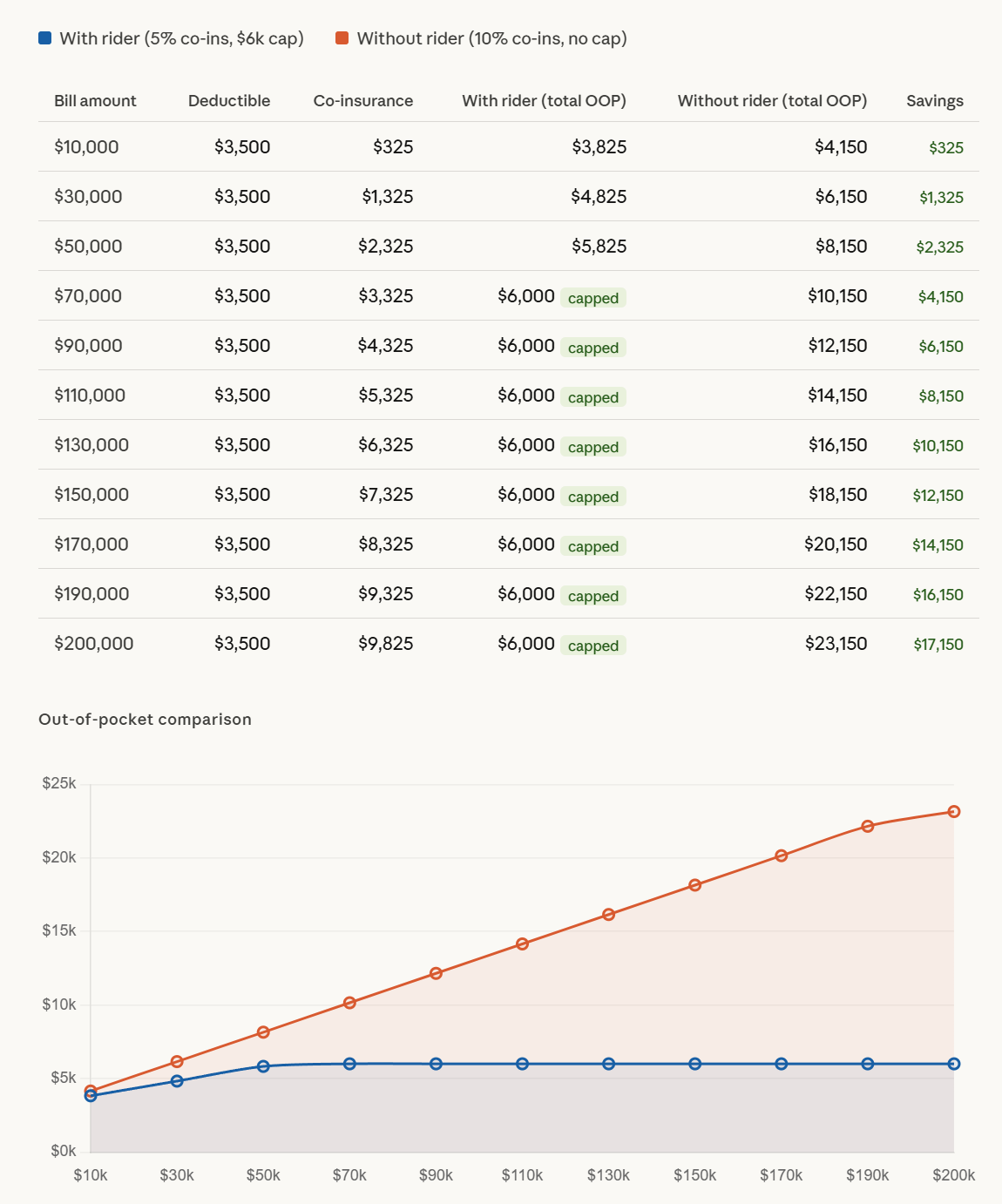Select the $130,000 bill amount cell
This screenshot has width=1002, height=1204.
(91, 445)
